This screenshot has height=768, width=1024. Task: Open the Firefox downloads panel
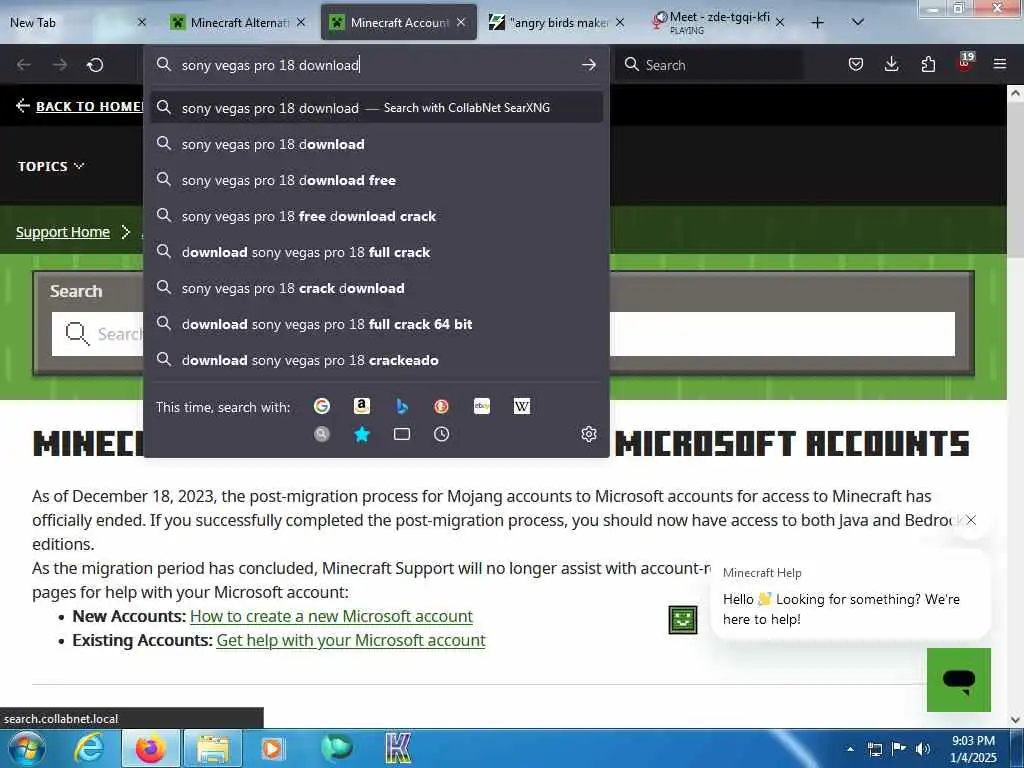(891, 64)
